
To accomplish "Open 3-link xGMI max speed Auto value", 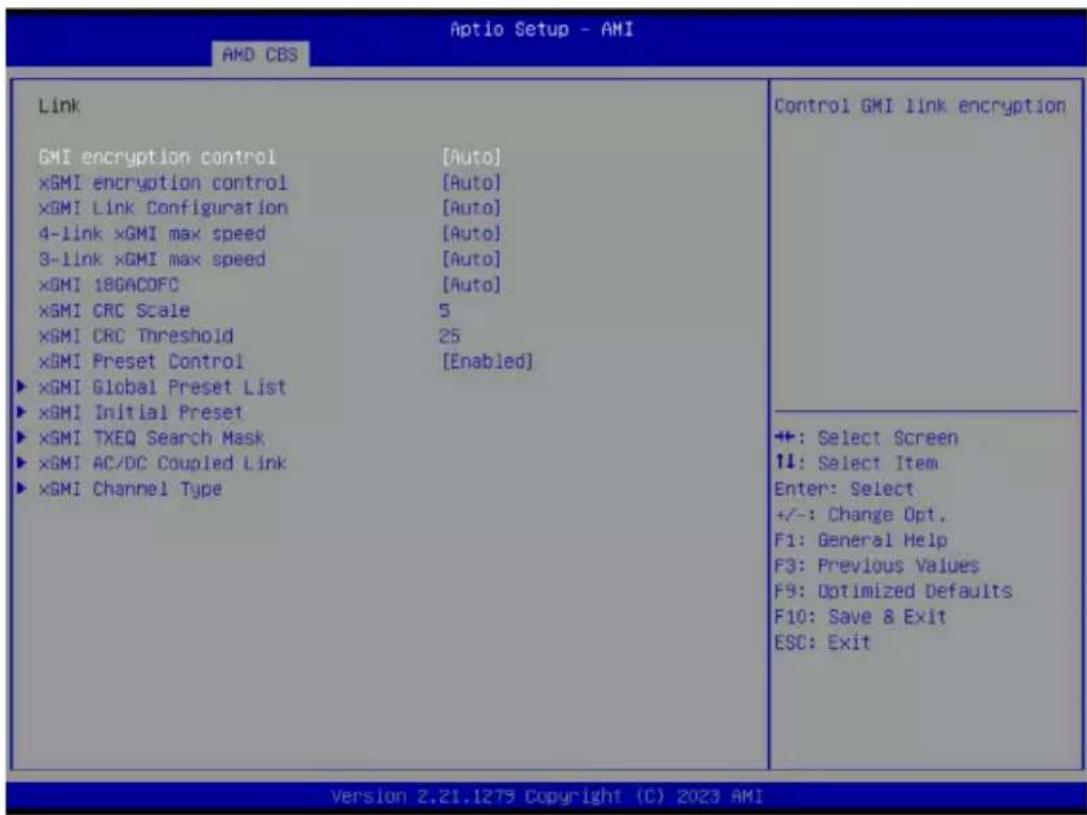I will (471, 259).
